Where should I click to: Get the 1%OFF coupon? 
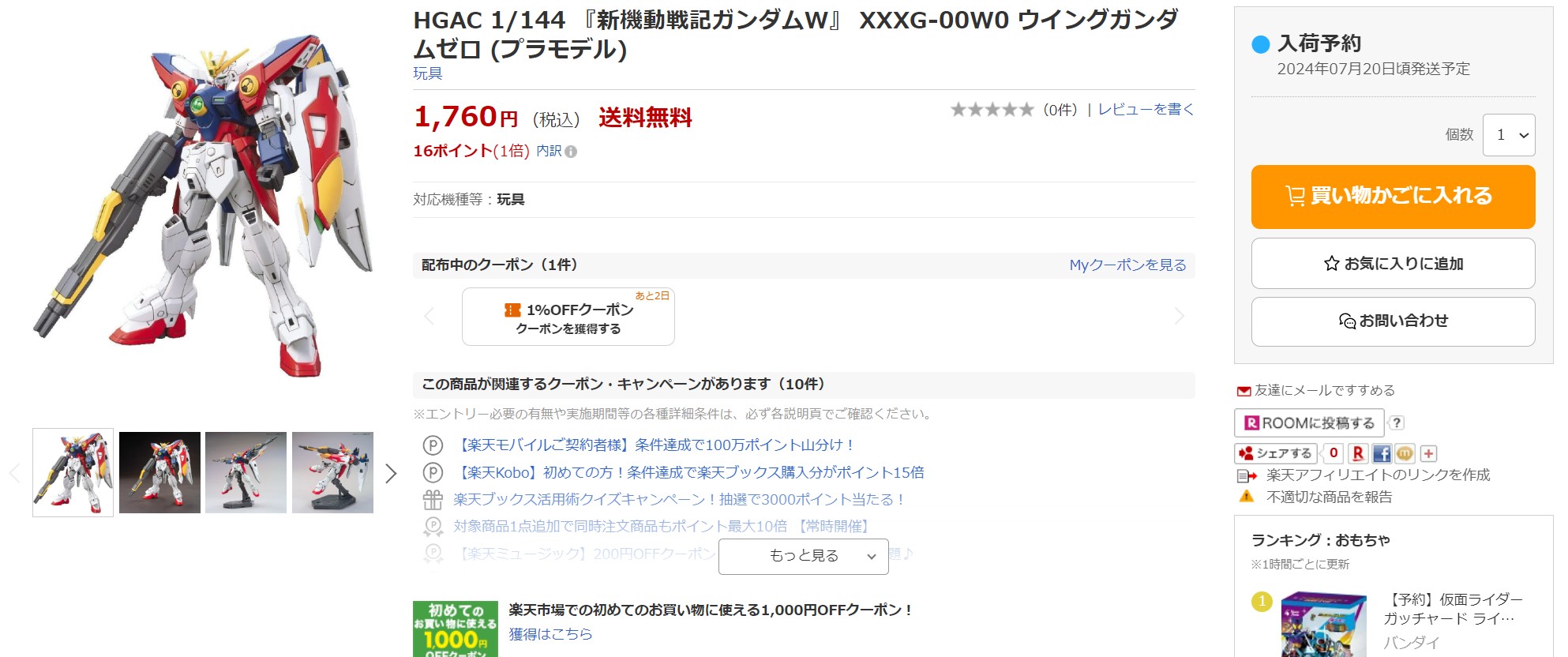(568, 317)
